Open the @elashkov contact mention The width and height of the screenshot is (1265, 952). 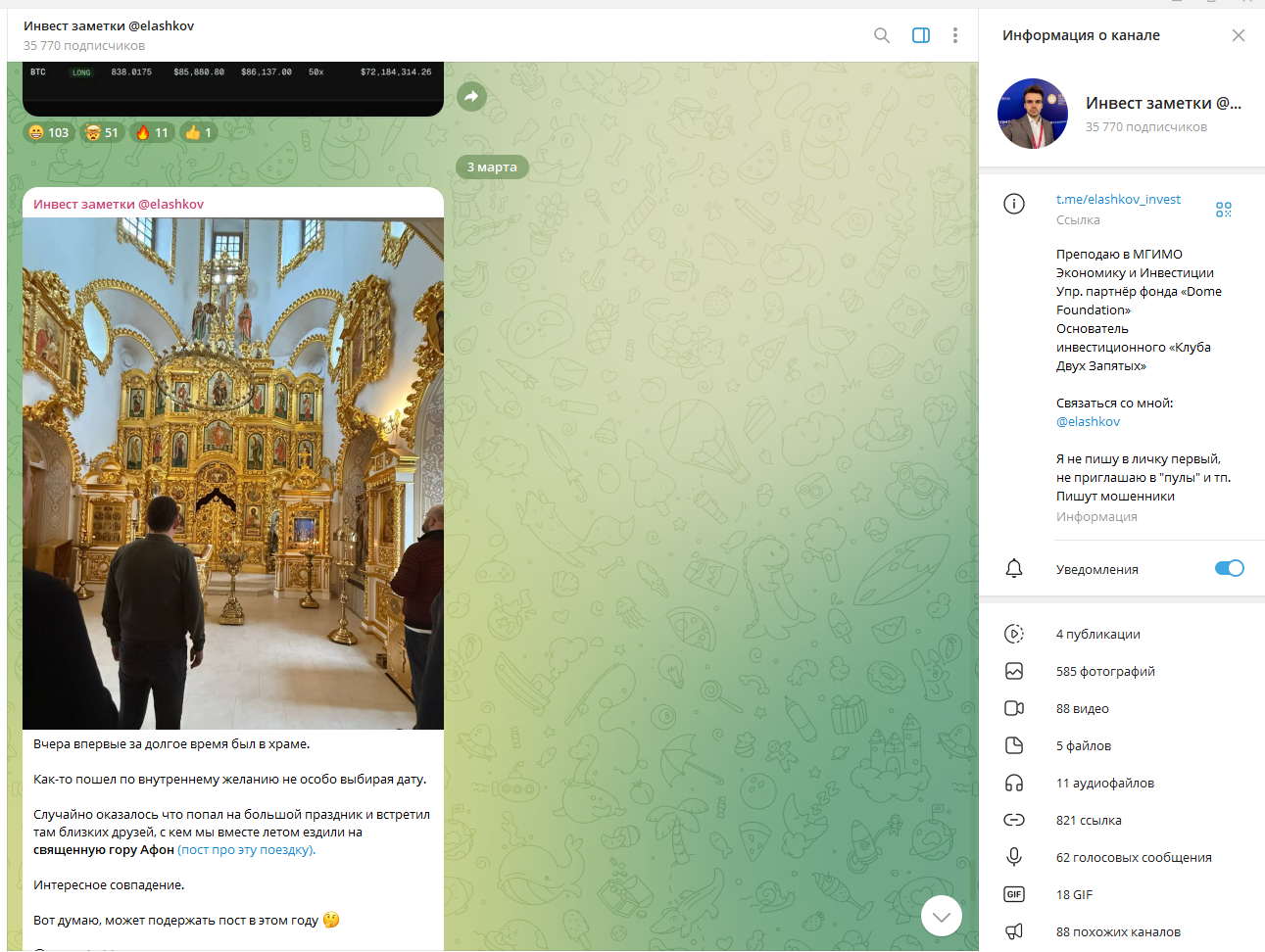[x=1088, y=421]
